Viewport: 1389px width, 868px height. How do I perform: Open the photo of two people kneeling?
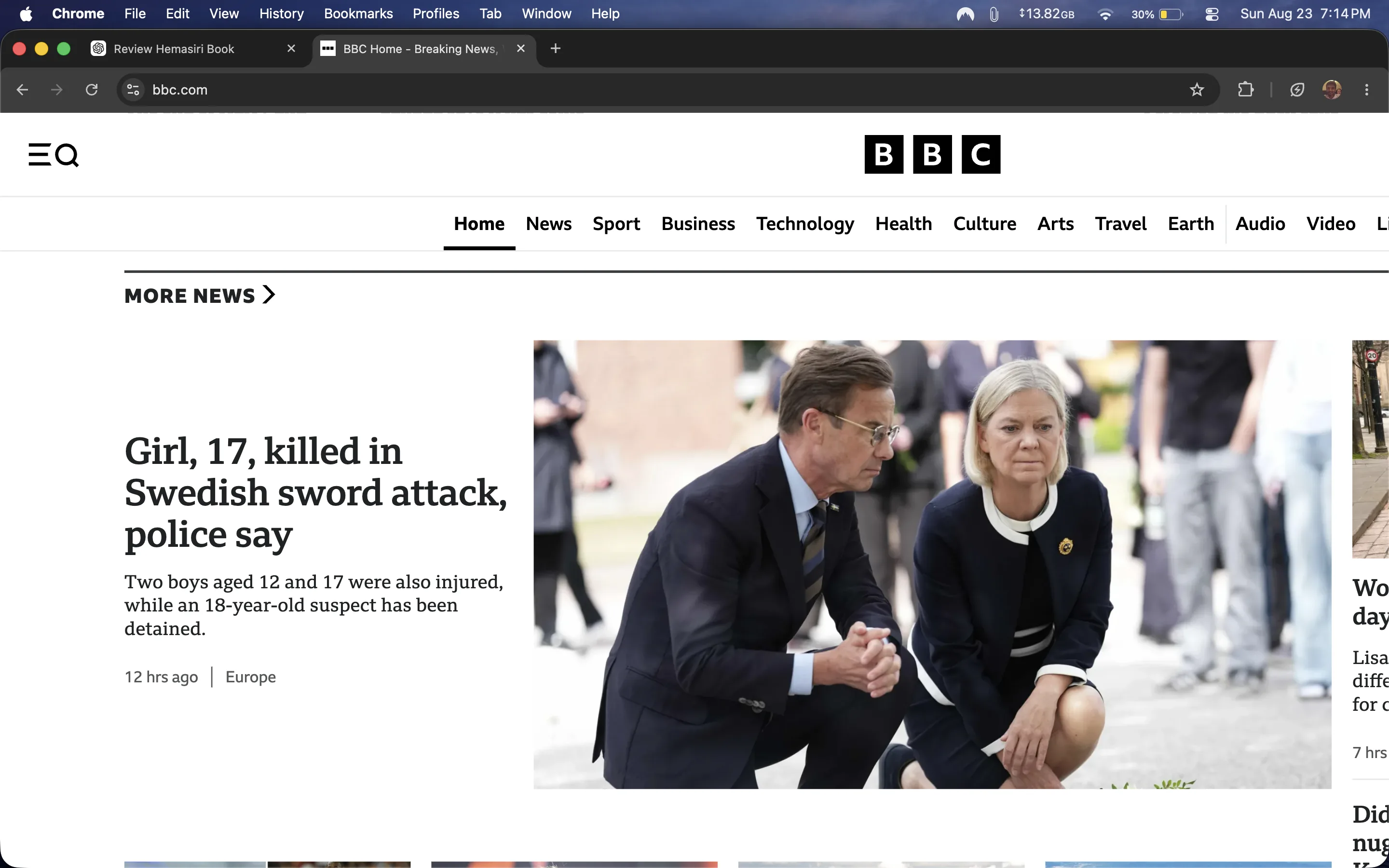(x=932, y=564)
